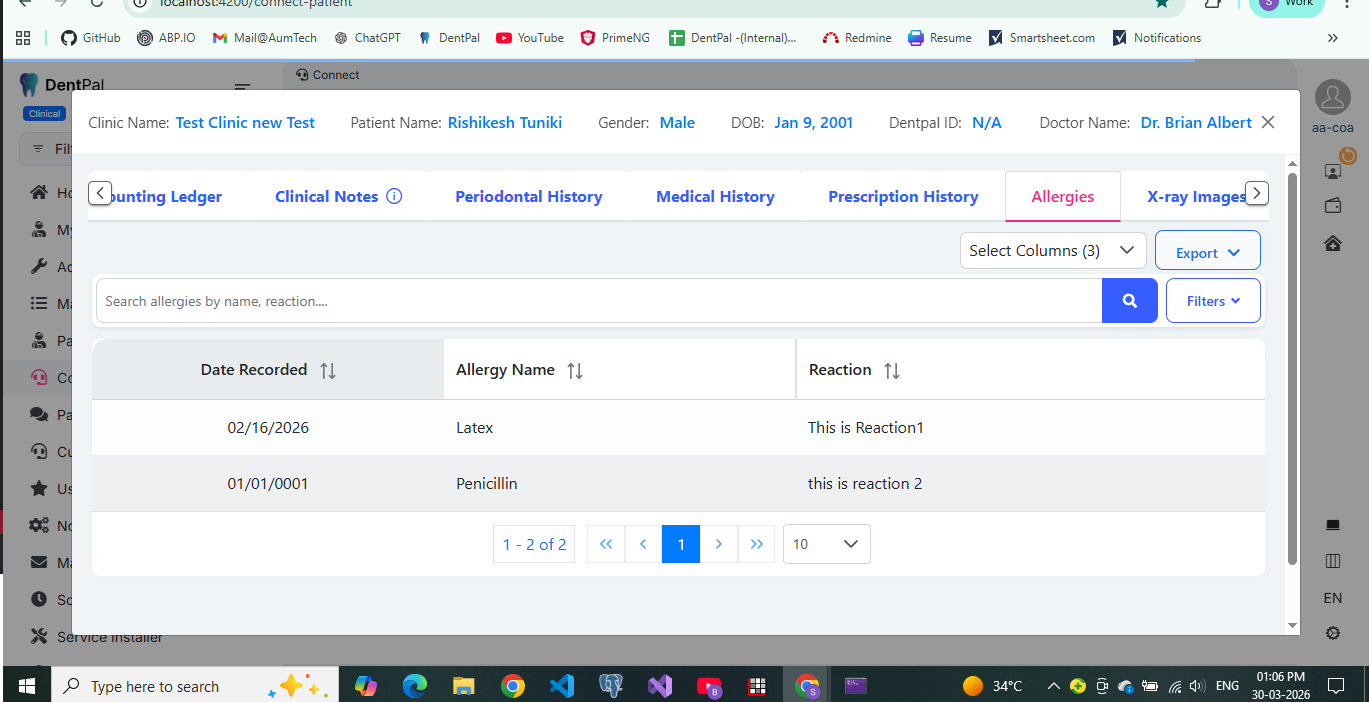Sort by Reaction column arrows
Image resolution: width=1369 pixels, height=702 pixels.
(x=892, y=370)
